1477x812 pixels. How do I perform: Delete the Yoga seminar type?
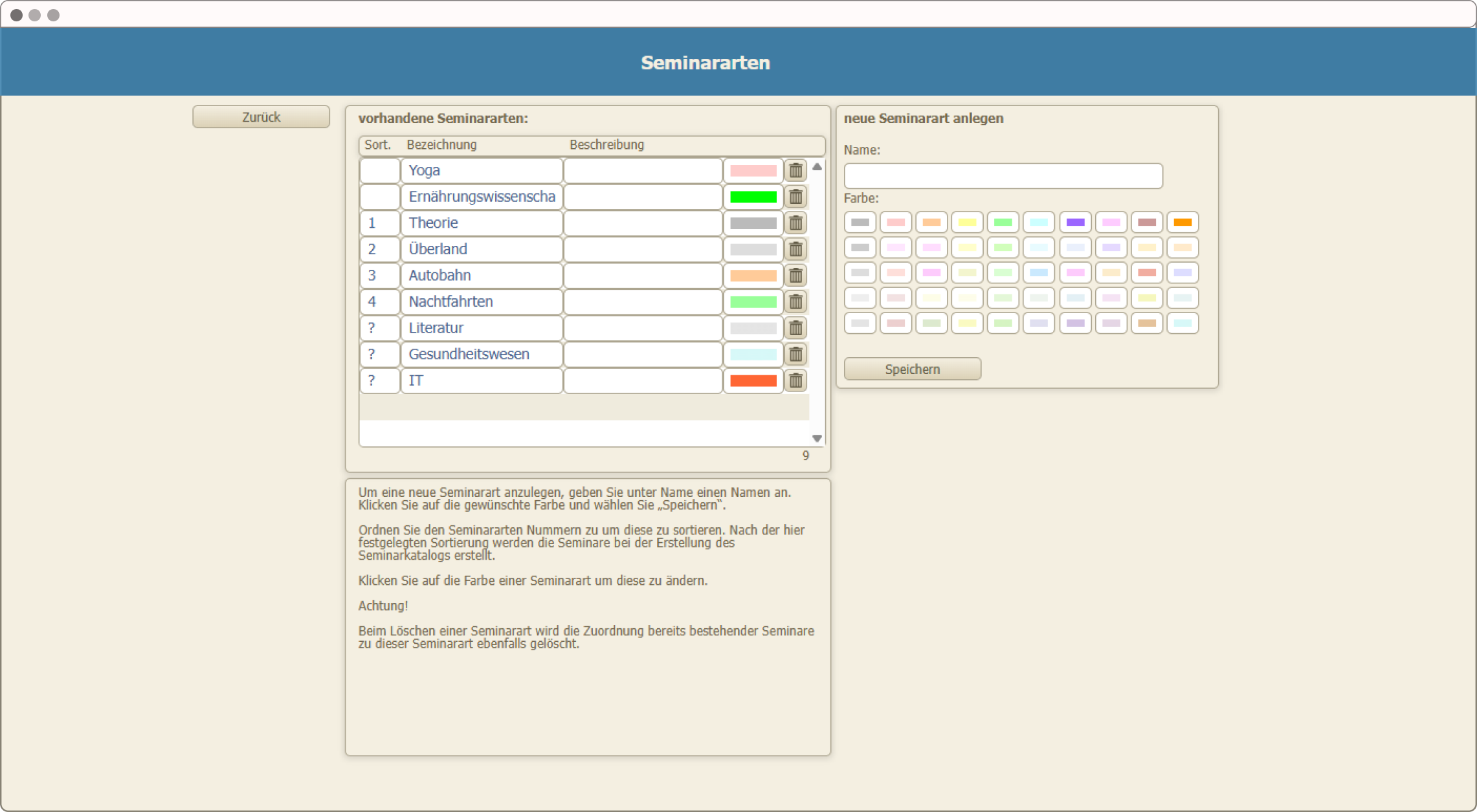795,171
